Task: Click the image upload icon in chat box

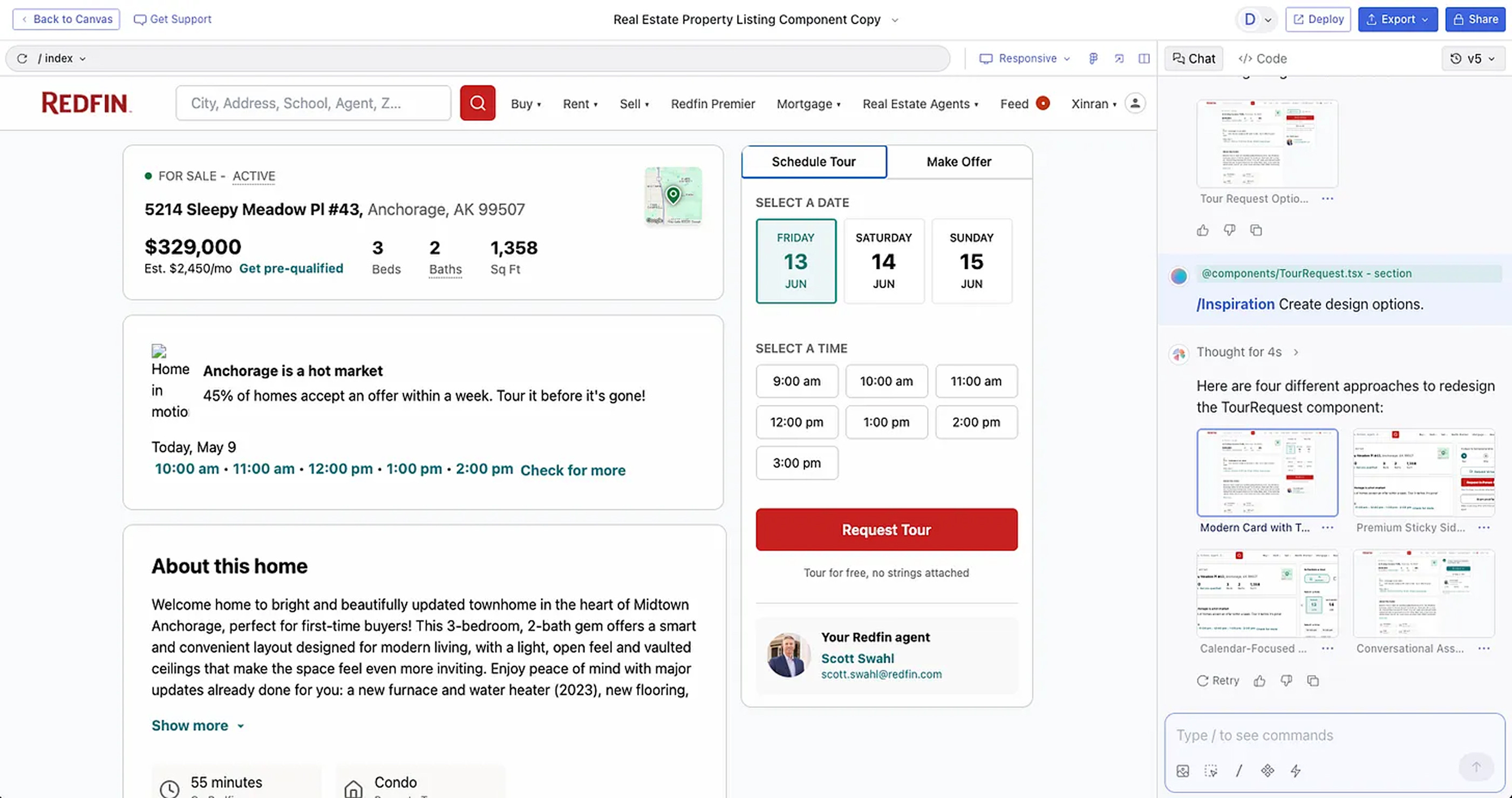Action: click(x=1183, y=771)
